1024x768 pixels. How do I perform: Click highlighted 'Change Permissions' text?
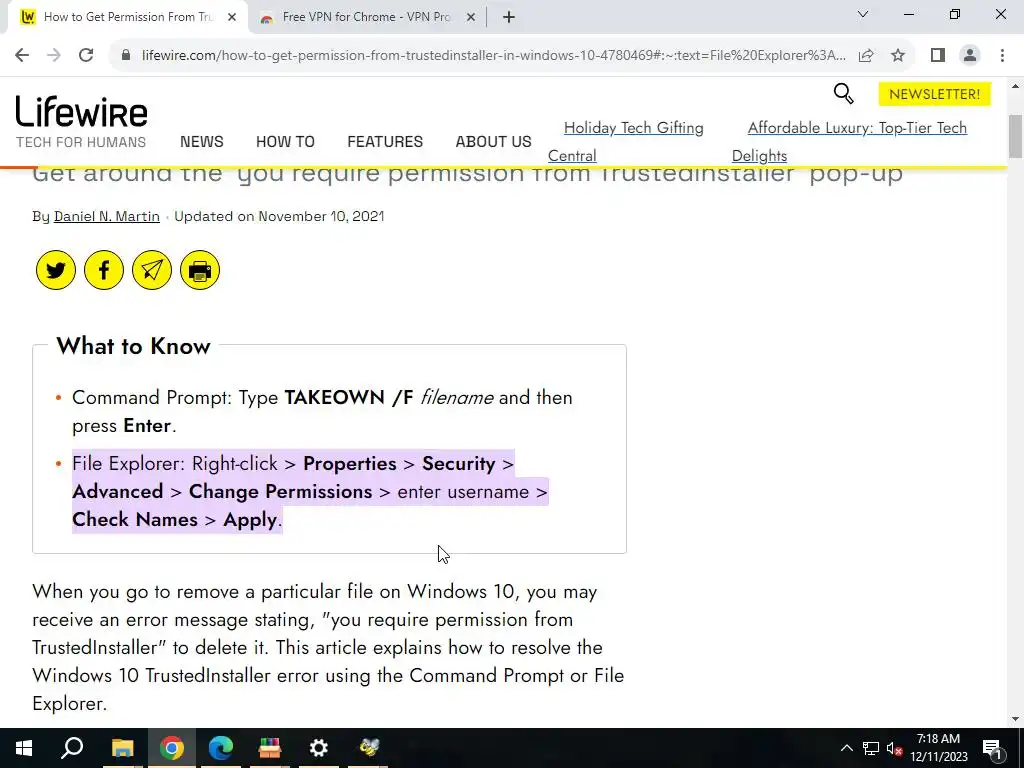coord(280,491)
